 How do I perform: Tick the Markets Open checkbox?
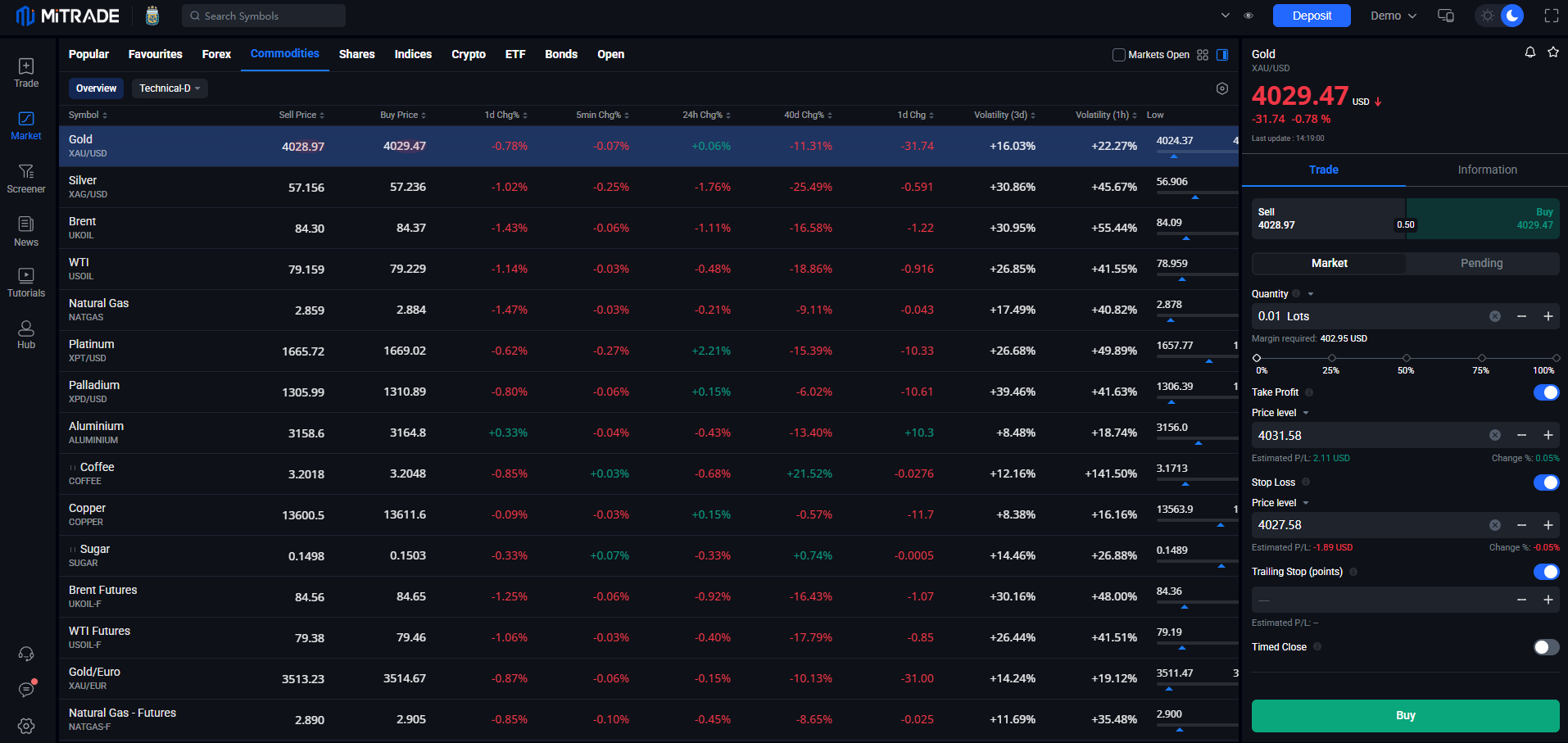pos(1119,55)
